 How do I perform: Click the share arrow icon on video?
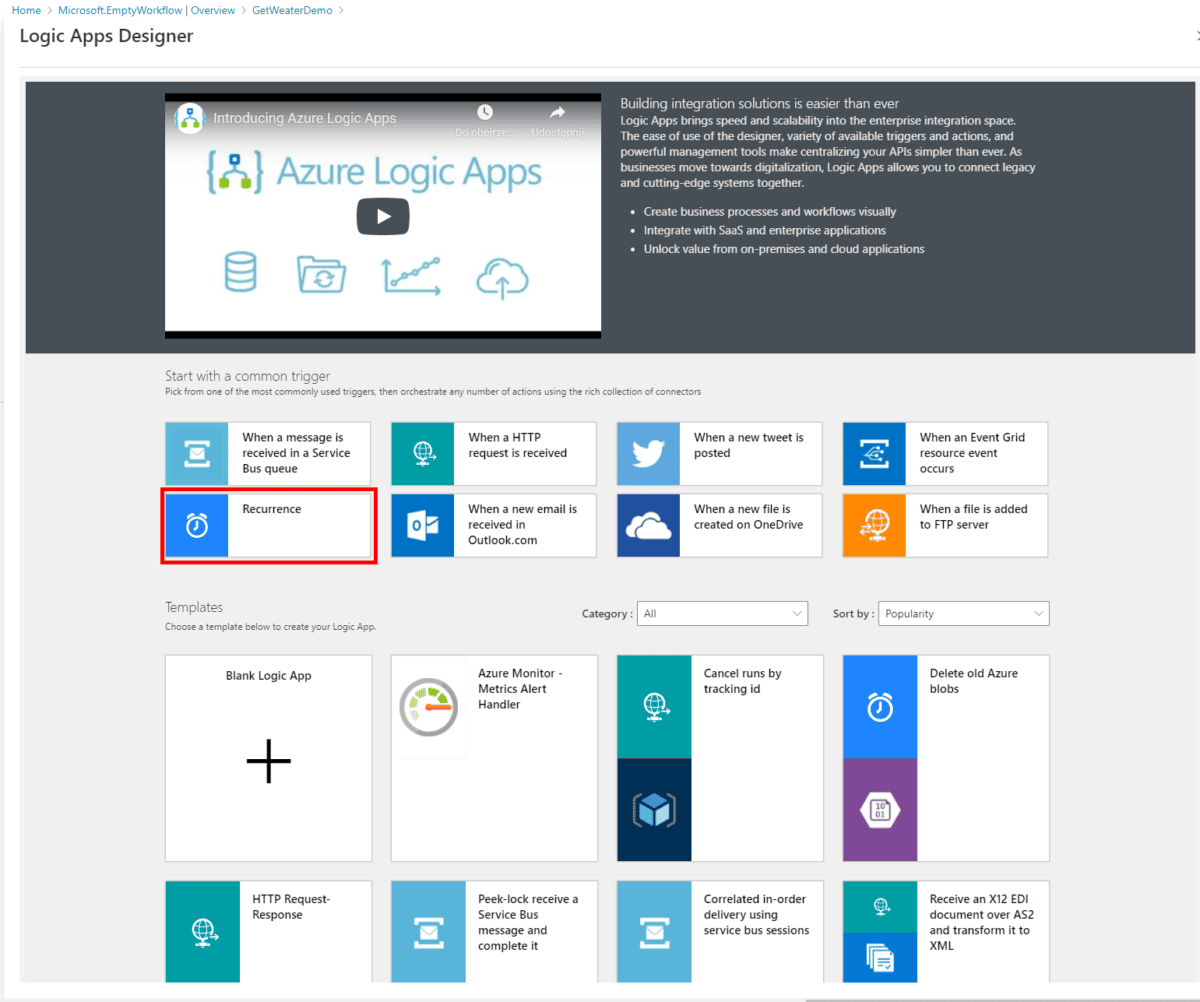tap(557, 112)
